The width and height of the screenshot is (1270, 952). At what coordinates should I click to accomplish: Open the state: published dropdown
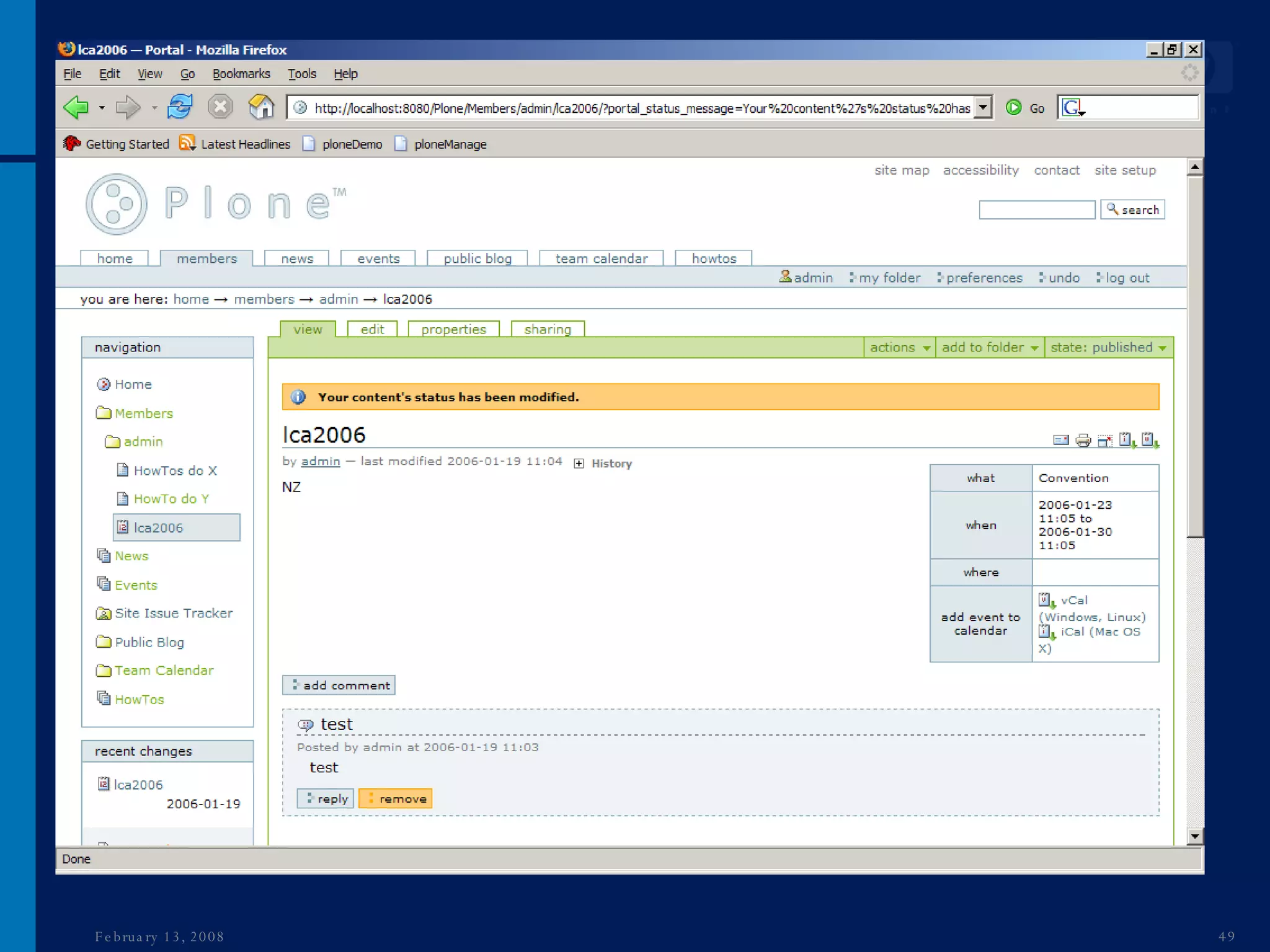click(1108, 348)
